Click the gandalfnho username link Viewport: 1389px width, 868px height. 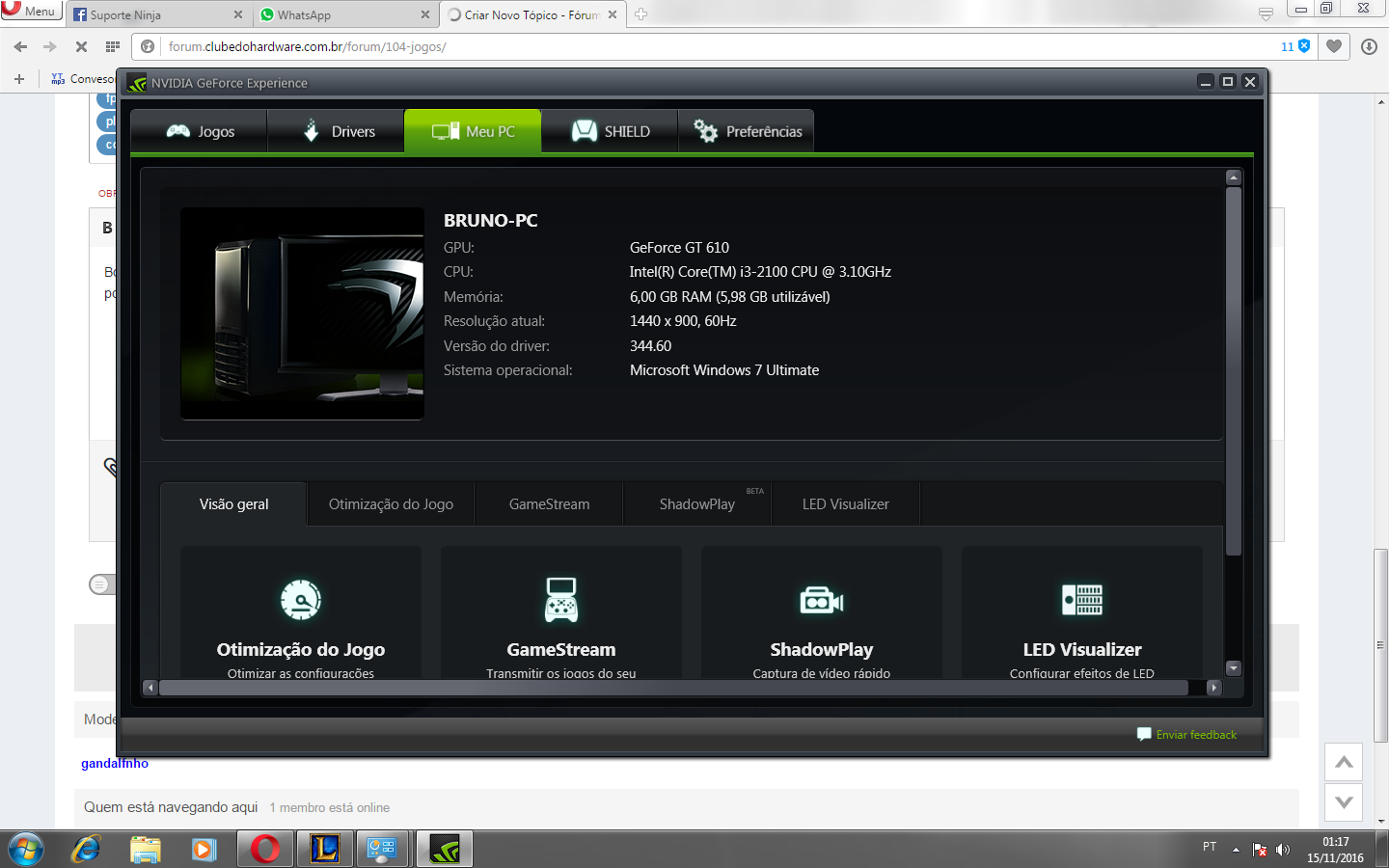tap(115, 763)
